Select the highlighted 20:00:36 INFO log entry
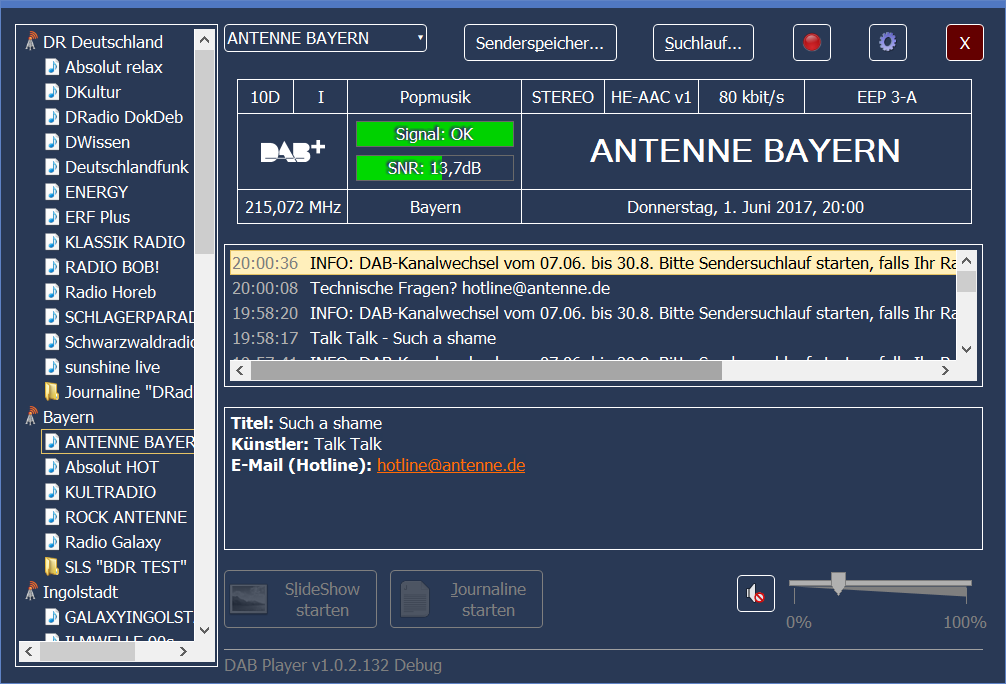The image size is (1006, 684). click(592, 263)
